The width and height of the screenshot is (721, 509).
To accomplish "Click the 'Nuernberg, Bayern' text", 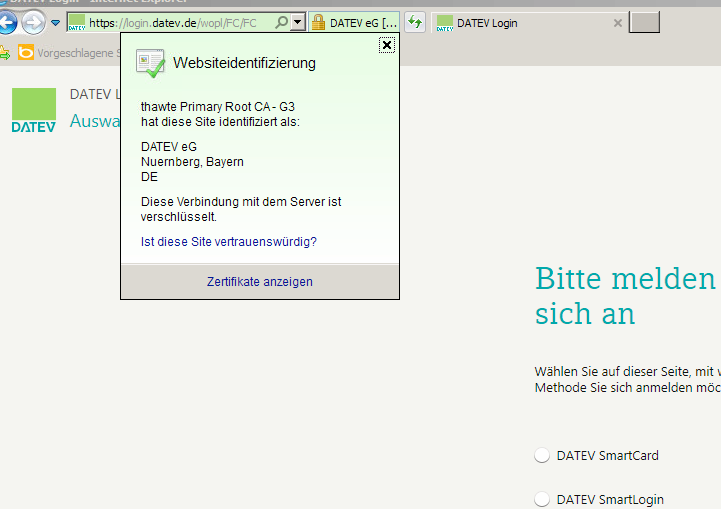I will tap(192, 162).
